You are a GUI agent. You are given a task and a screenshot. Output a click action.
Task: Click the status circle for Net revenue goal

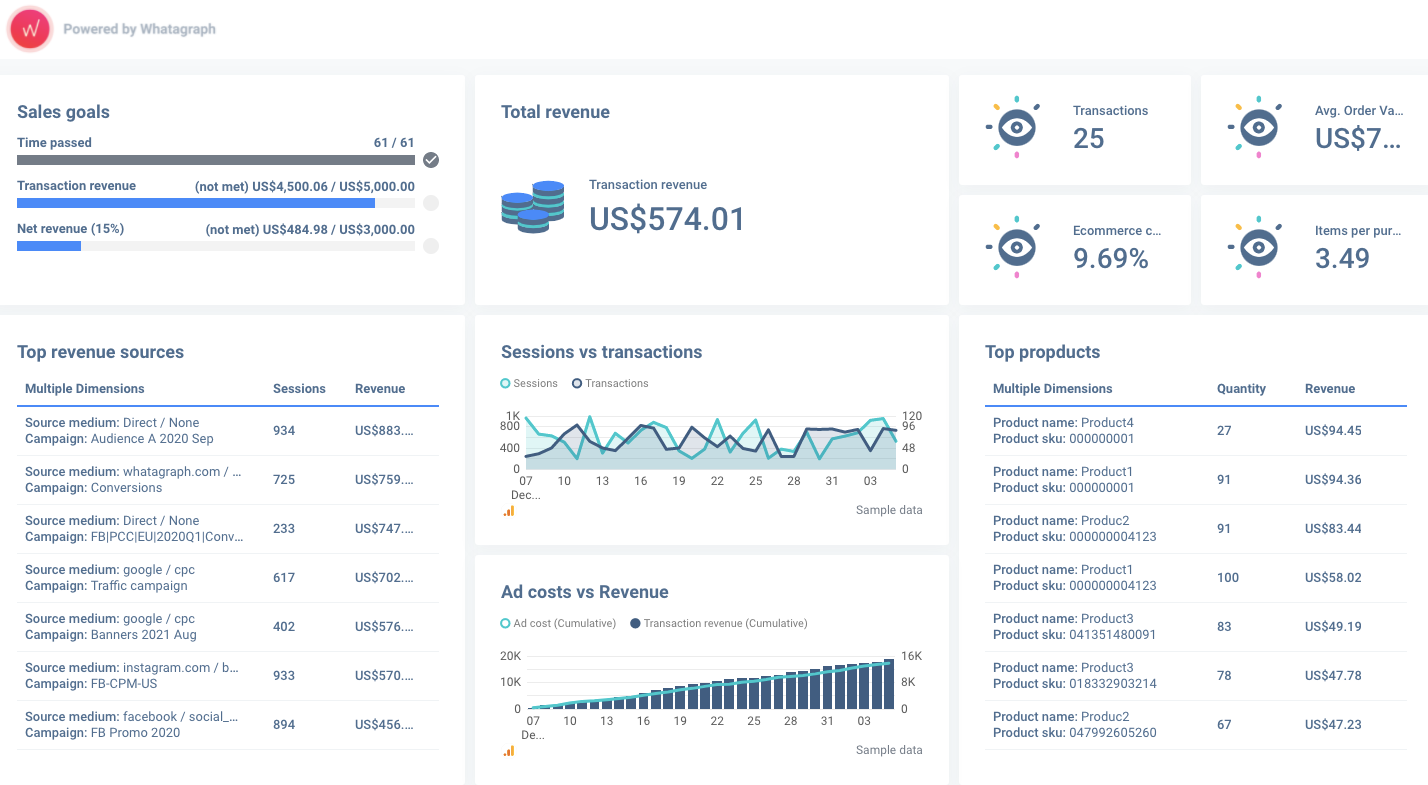coord(431,246)
